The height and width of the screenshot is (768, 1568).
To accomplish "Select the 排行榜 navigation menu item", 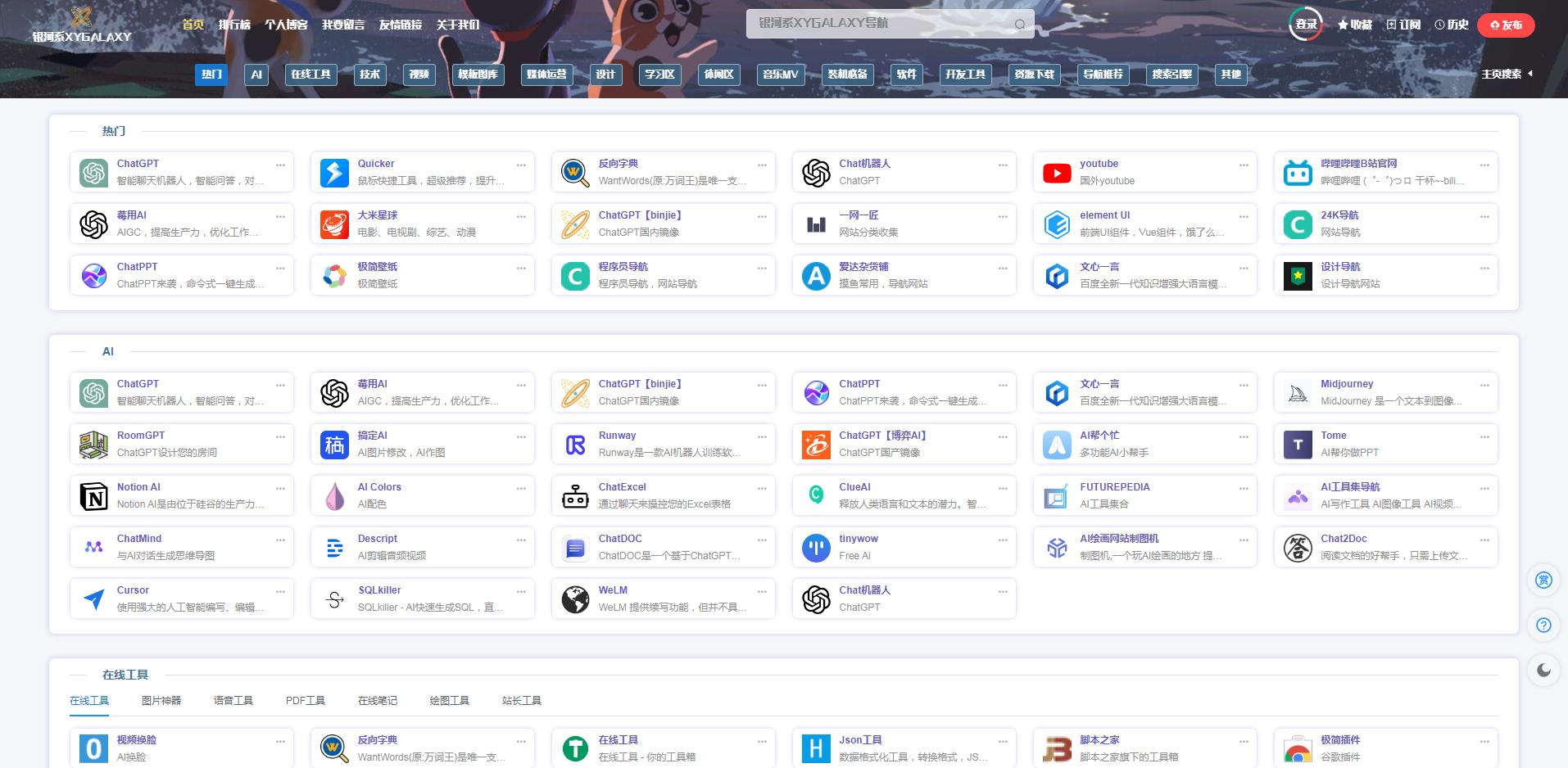I will click(236, 25).
